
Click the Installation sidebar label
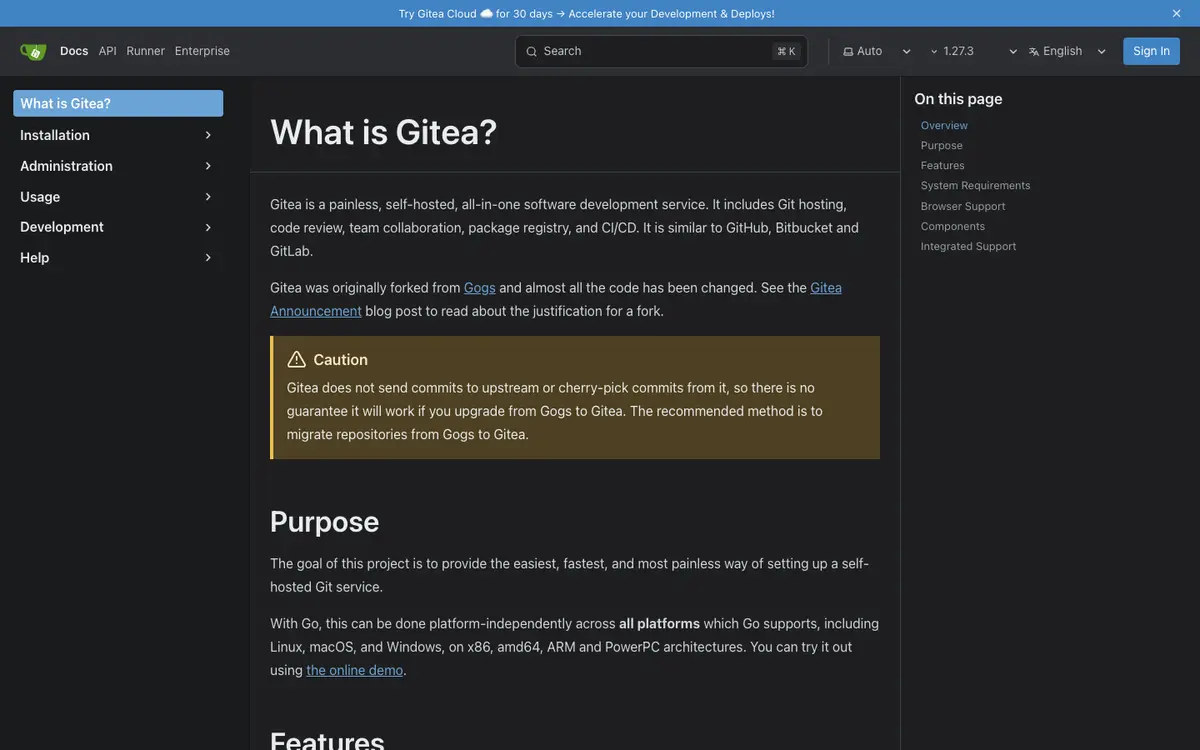[x=55, y=135]
